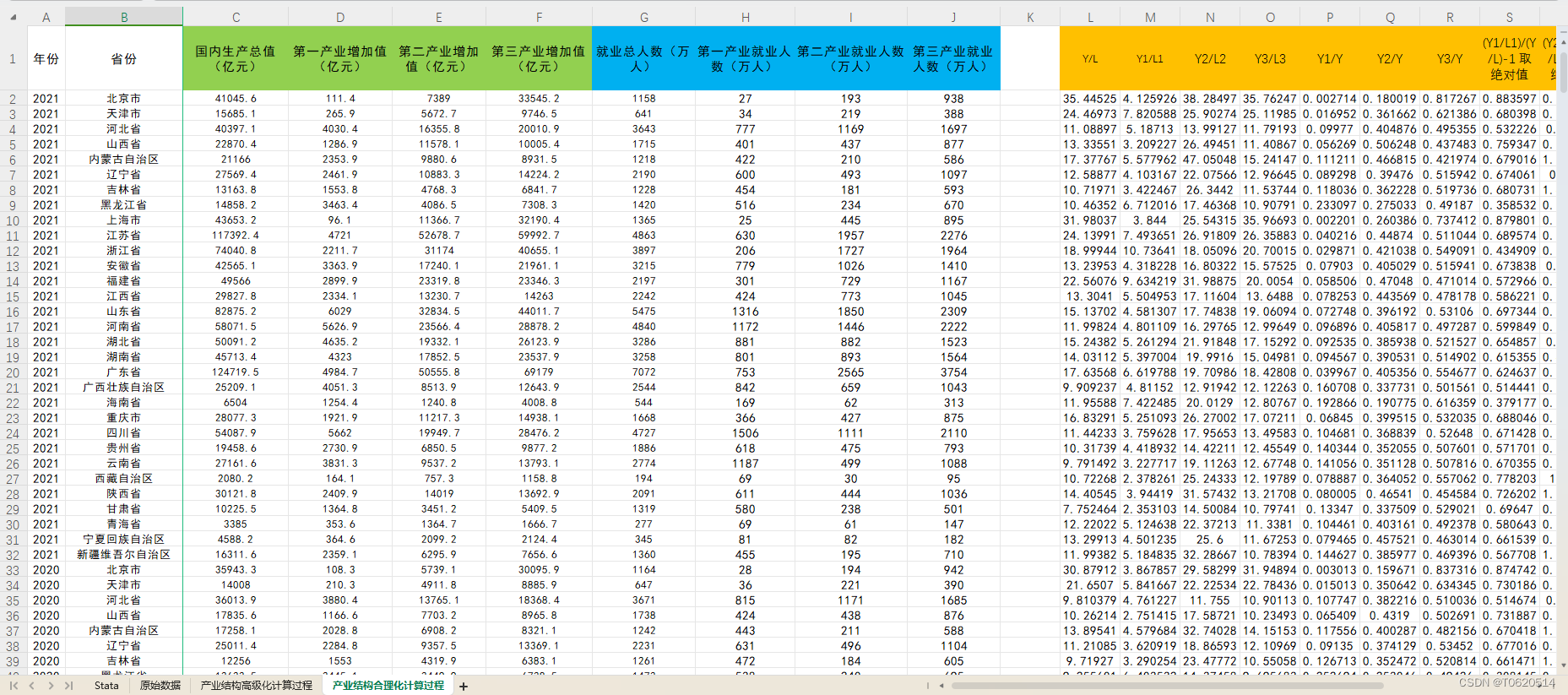Click the 年份 header cell
The height and width of the screenshot is (695, 1568).
[46, 58]
